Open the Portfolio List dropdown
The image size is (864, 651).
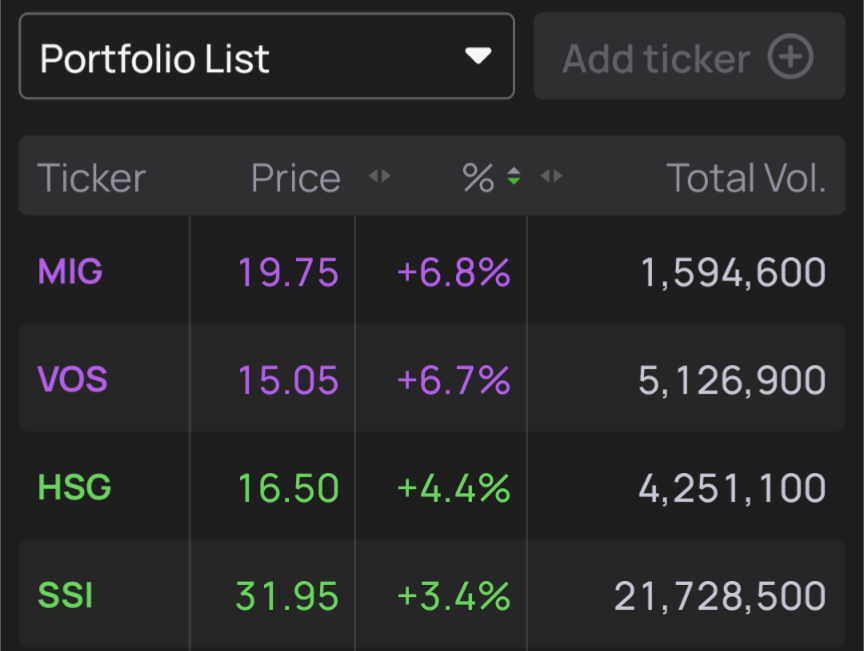[266, 56]
